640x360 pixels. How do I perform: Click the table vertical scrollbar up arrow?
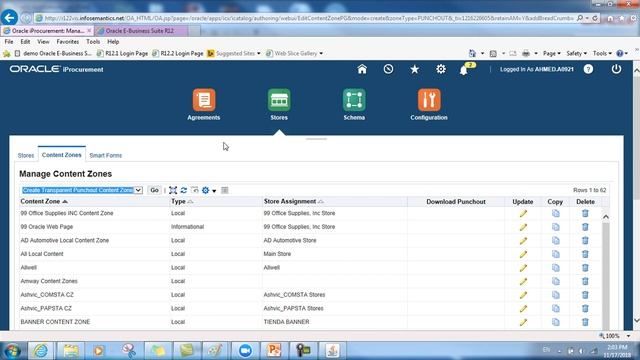(606, 217)
